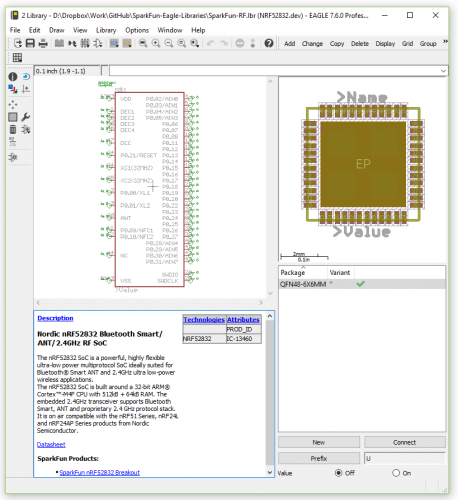Click the Symbol editor gate icon in top toolbar

point(98,43)
